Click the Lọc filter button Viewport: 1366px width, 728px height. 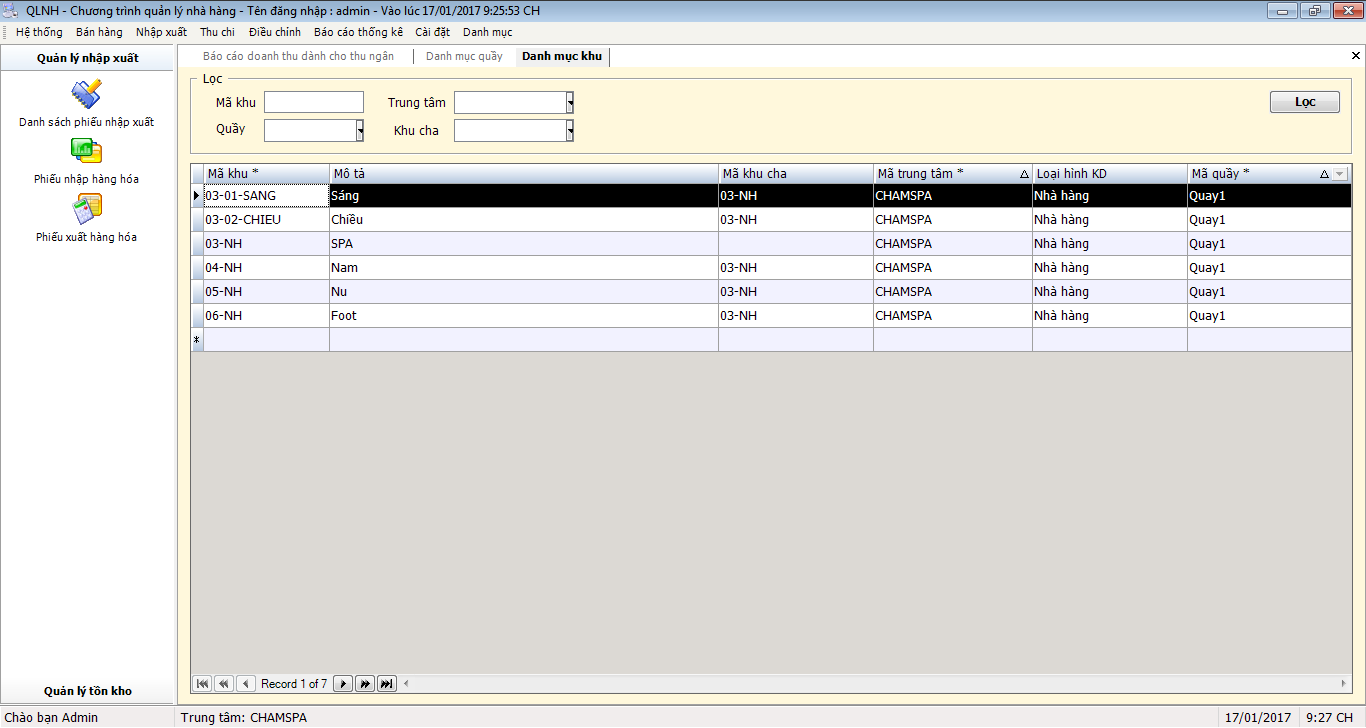pos(1304,102)
